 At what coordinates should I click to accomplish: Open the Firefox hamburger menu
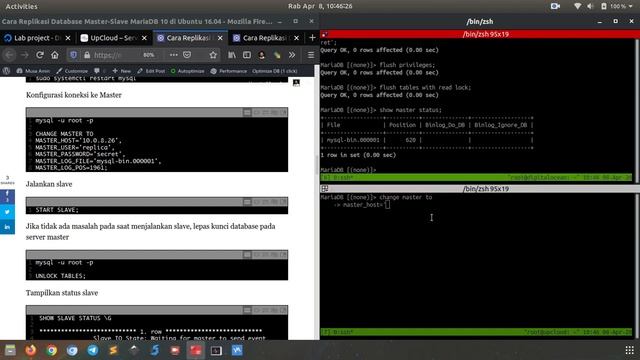point(311,55)
